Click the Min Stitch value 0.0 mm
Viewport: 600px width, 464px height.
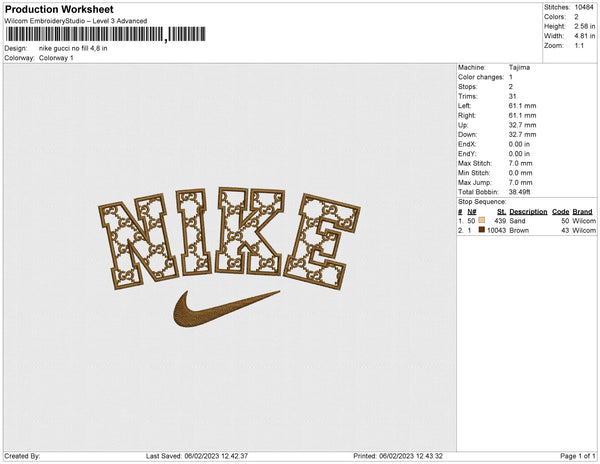tap(520, 173)
